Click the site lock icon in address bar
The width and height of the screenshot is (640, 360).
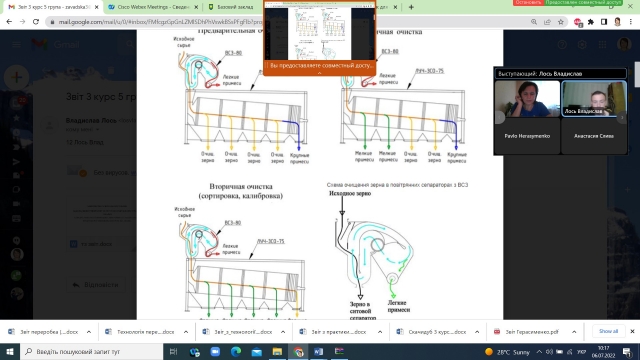tap(52, 22)
